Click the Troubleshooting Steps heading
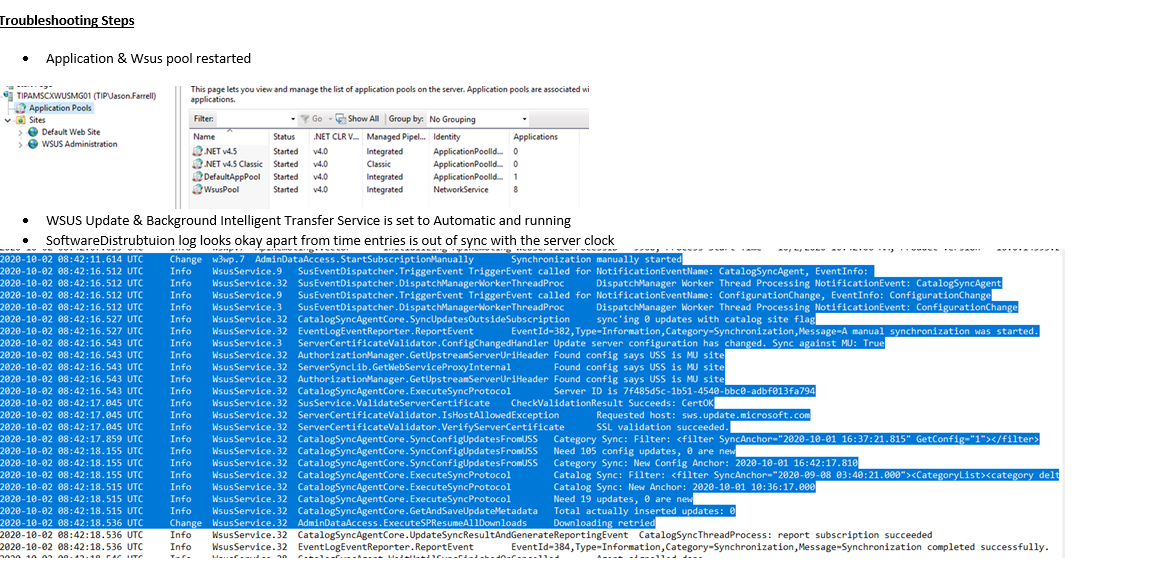The width and height of the screenshot is (1155, 580). [66, 20]
